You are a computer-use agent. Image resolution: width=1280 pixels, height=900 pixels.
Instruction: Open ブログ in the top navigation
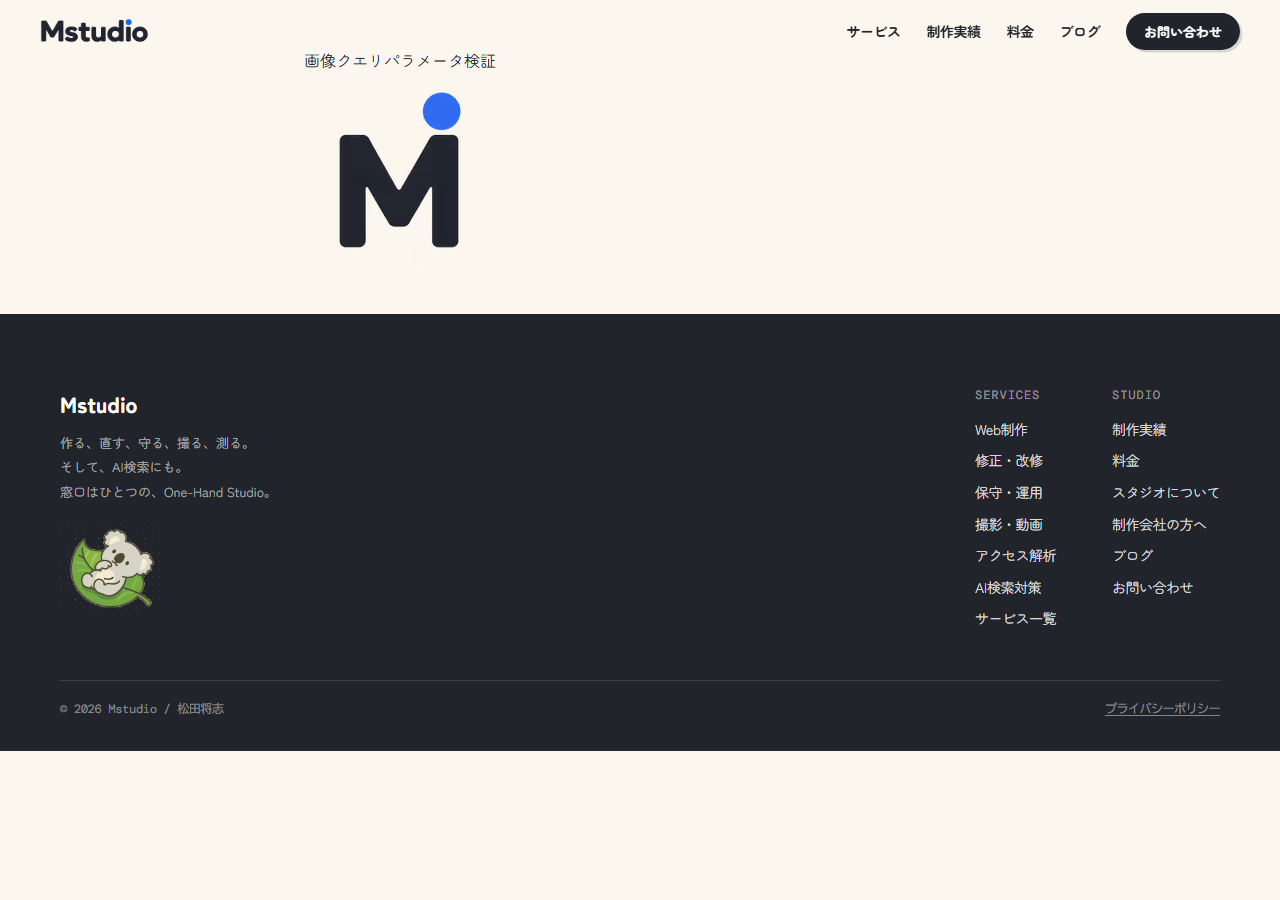[x=1080, y=32]
